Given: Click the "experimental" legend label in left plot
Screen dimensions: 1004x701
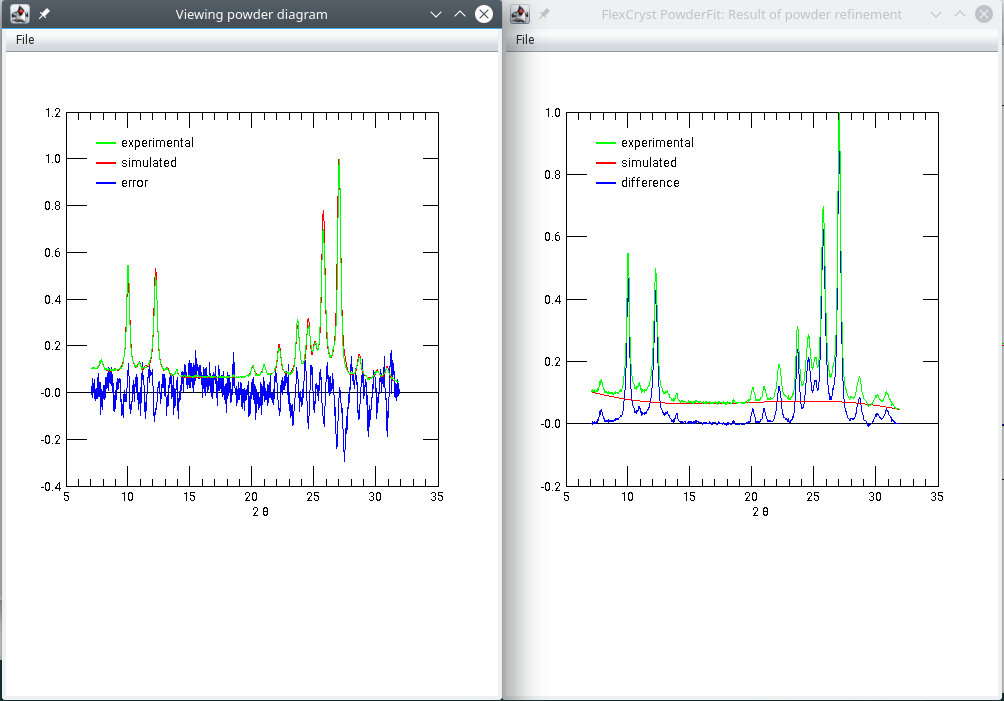Looking at the screenshot, I should click(x=157, y=143).
